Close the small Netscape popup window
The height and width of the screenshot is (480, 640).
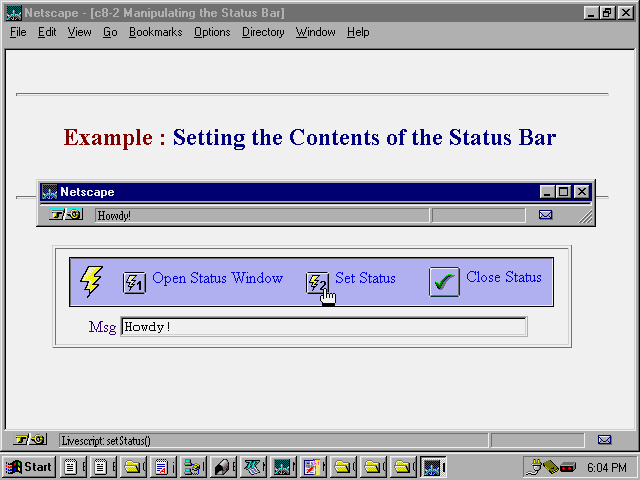pos(582,191)
